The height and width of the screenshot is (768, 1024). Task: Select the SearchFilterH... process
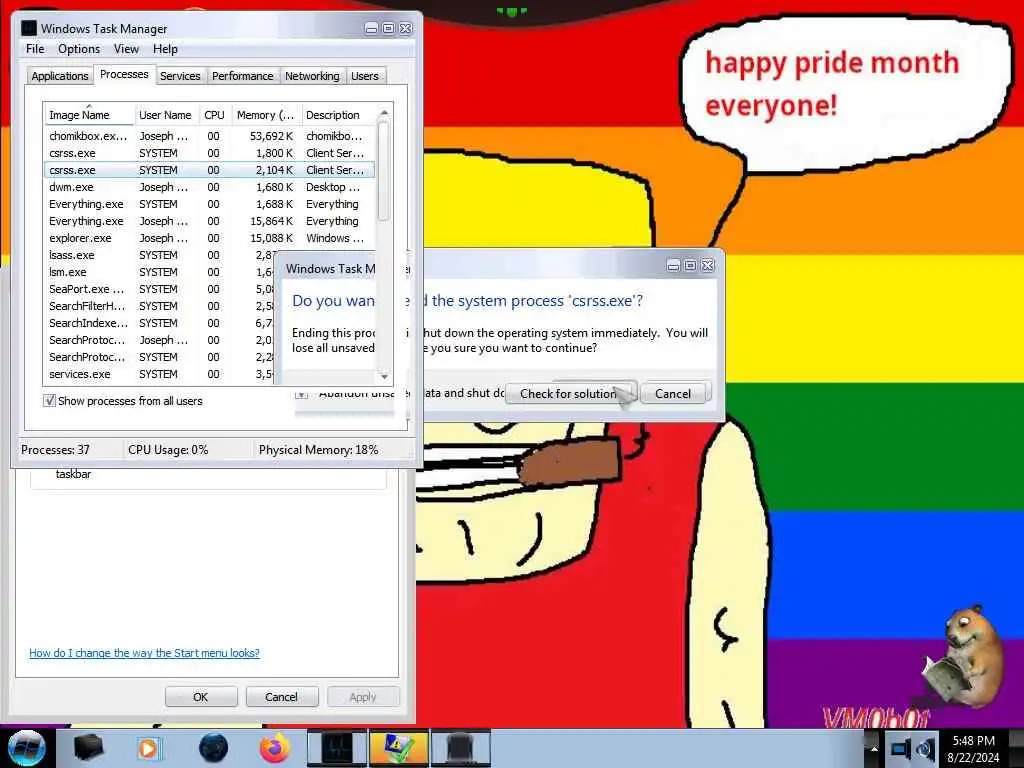(x=160, y=306)
